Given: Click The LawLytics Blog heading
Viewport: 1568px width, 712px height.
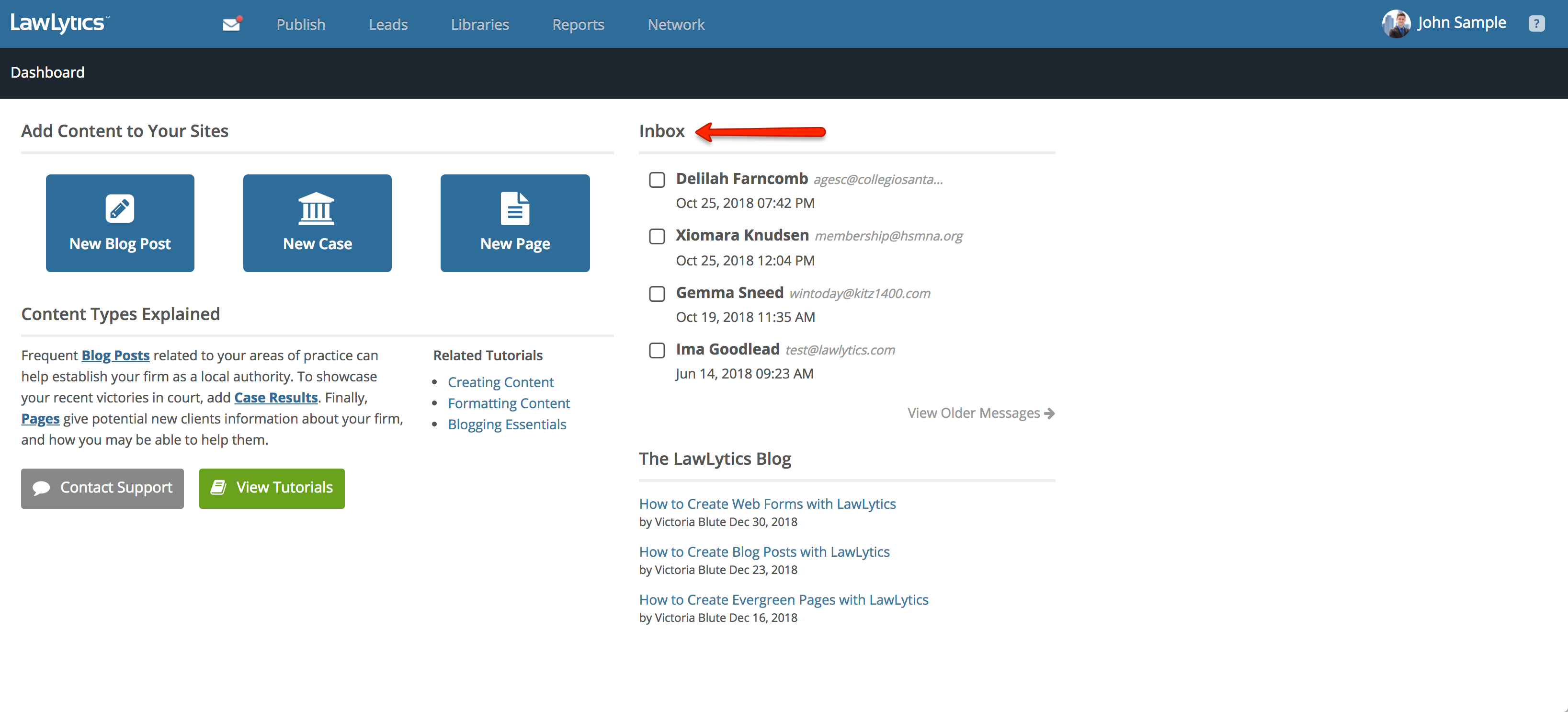Looking at the screenshot, I should 715,458.
